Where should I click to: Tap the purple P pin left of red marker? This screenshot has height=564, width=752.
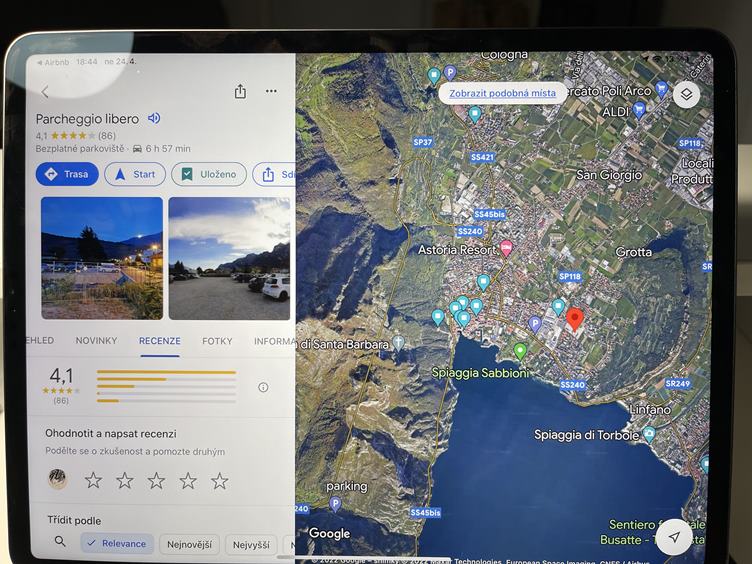tap(535, 324)
